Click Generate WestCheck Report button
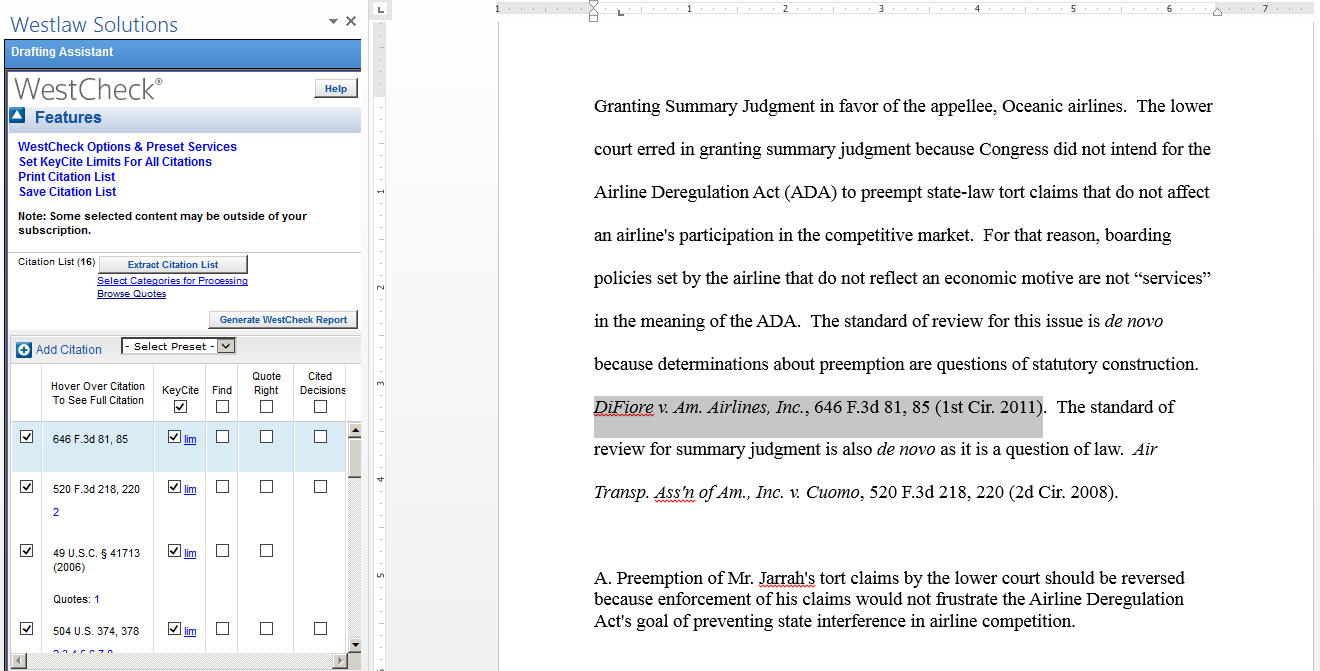The image size is (1320, 671). pyautogui.click(x=283, y=319)
